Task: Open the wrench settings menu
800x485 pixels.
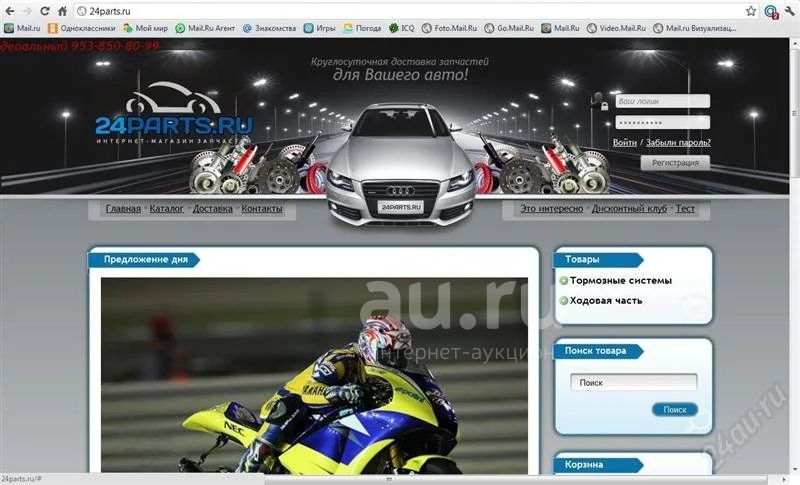Action: pos(789,11)
